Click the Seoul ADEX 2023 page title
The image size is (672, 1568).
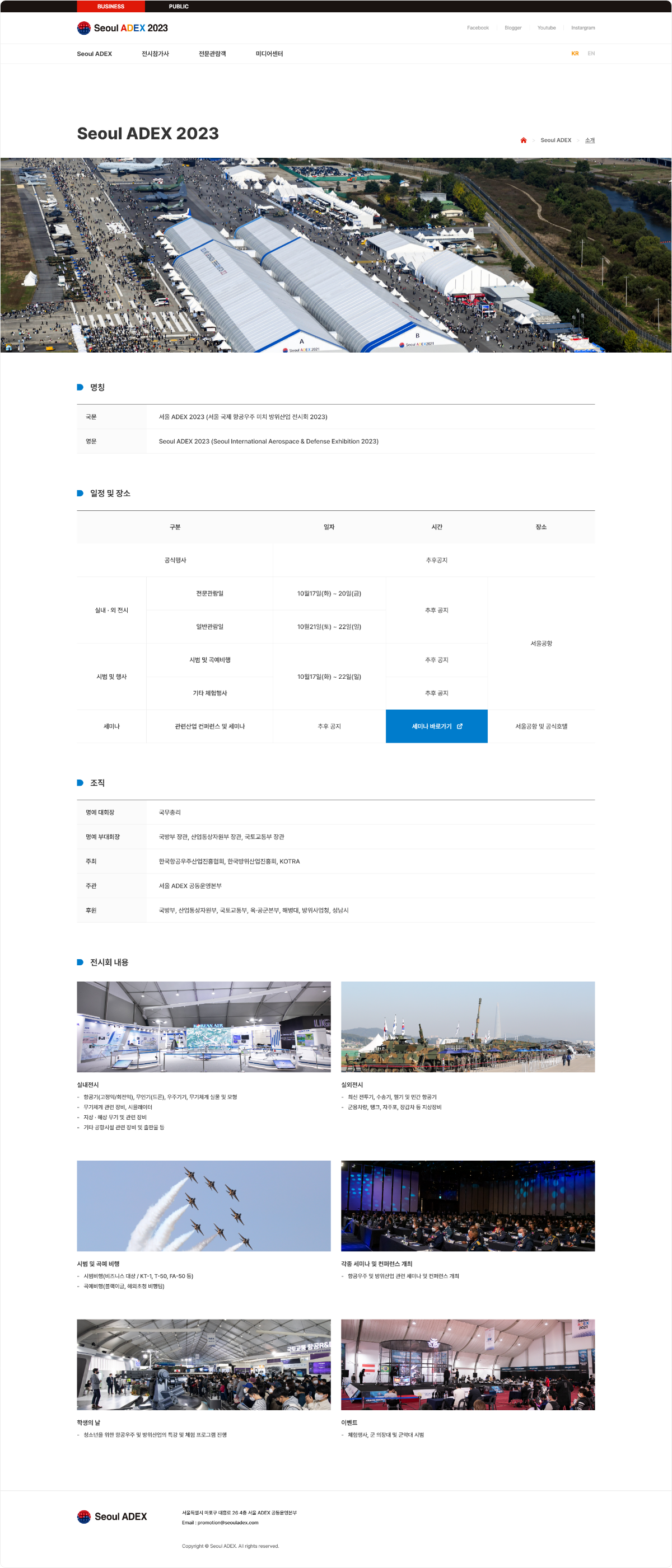(x=148, y=133)
